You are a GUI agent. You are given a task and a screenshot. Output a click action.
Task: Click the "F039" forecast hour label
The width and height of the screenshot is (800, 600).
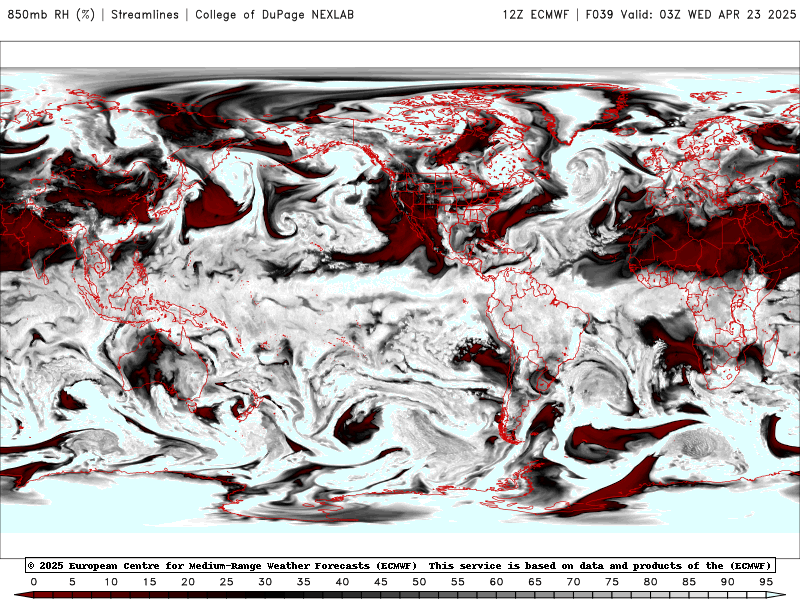pyautogui.click(x=599, y=14)
